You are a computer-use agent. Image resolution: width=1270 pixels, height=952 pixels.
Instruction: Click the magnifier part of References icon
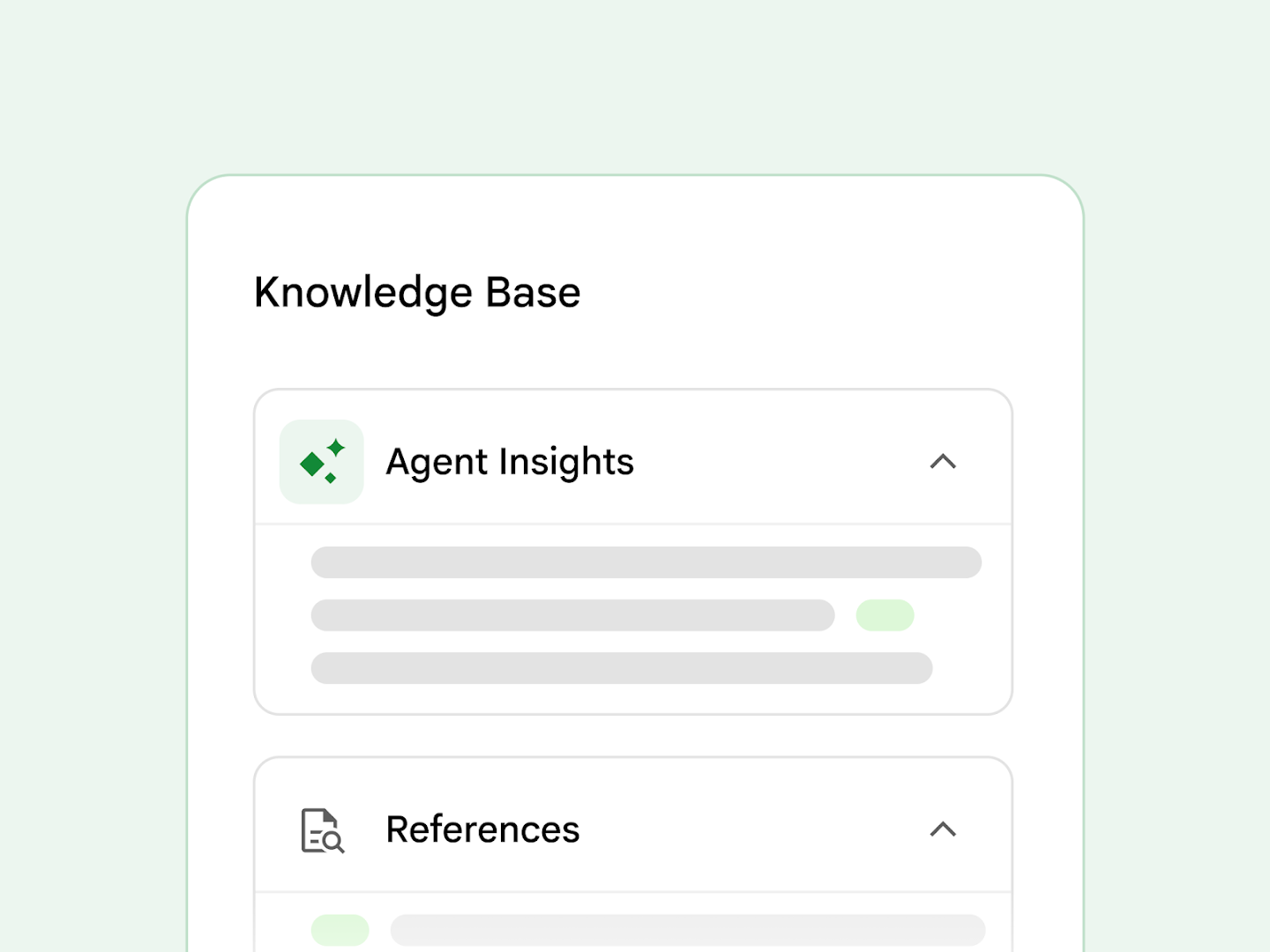point(333,843)
